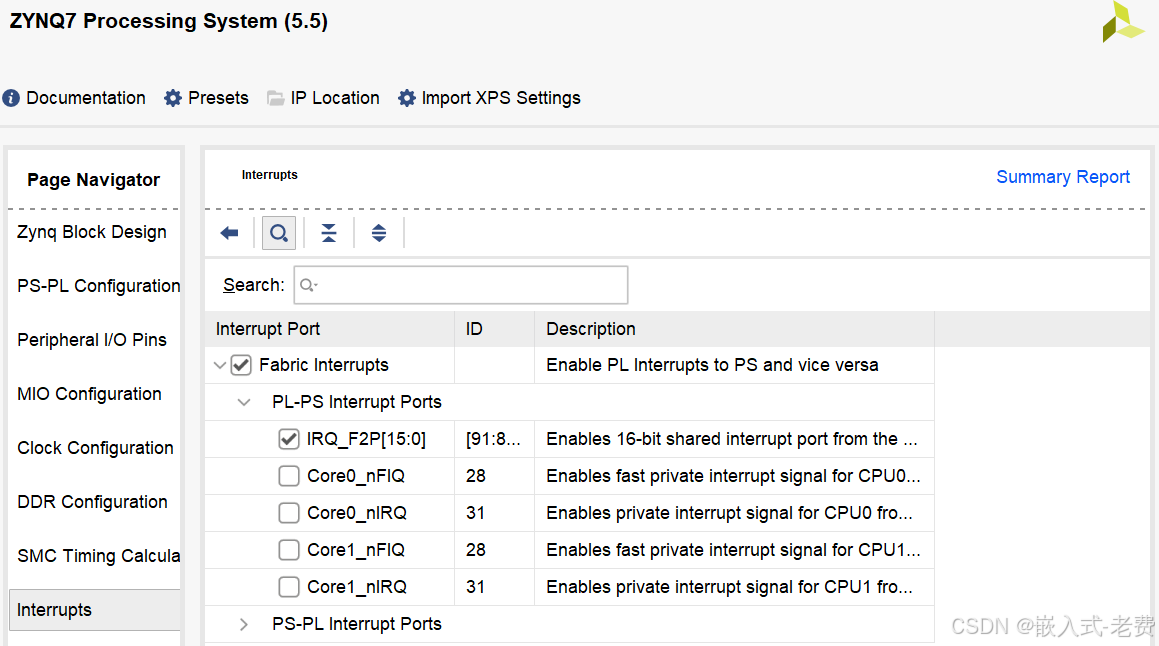Image resolution: width=1159 pixels, height=646 pixels.
Task: Select the Interrupts navigator page
Action: (x=95, y=610)
